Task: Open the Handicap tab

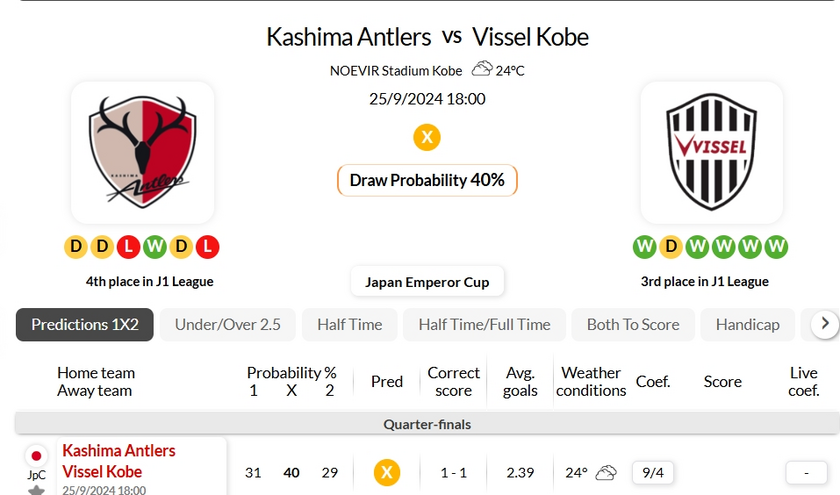Action: click(748, 324)
